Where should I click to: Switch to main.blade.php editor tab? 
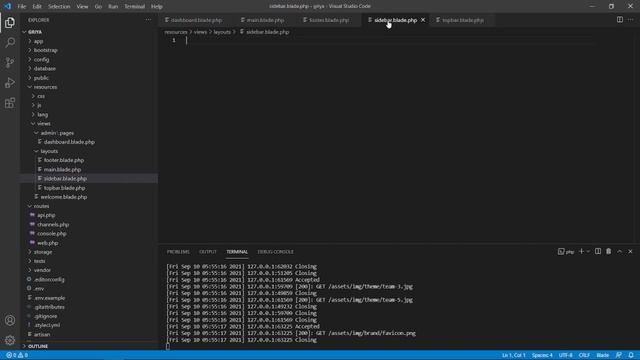coord(265,20)
